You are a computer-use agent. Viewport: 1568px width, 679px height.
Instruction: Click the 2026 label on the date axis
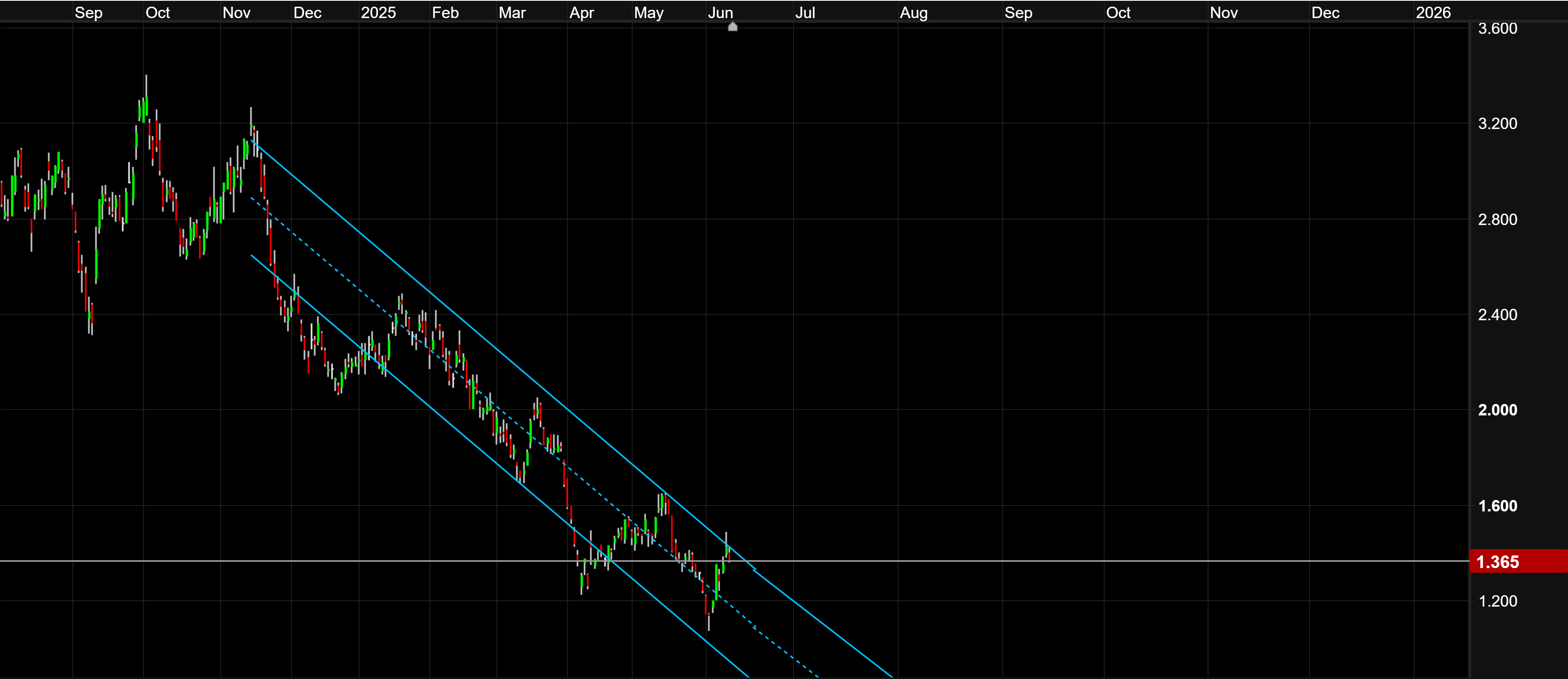[x=1433, y=13]
